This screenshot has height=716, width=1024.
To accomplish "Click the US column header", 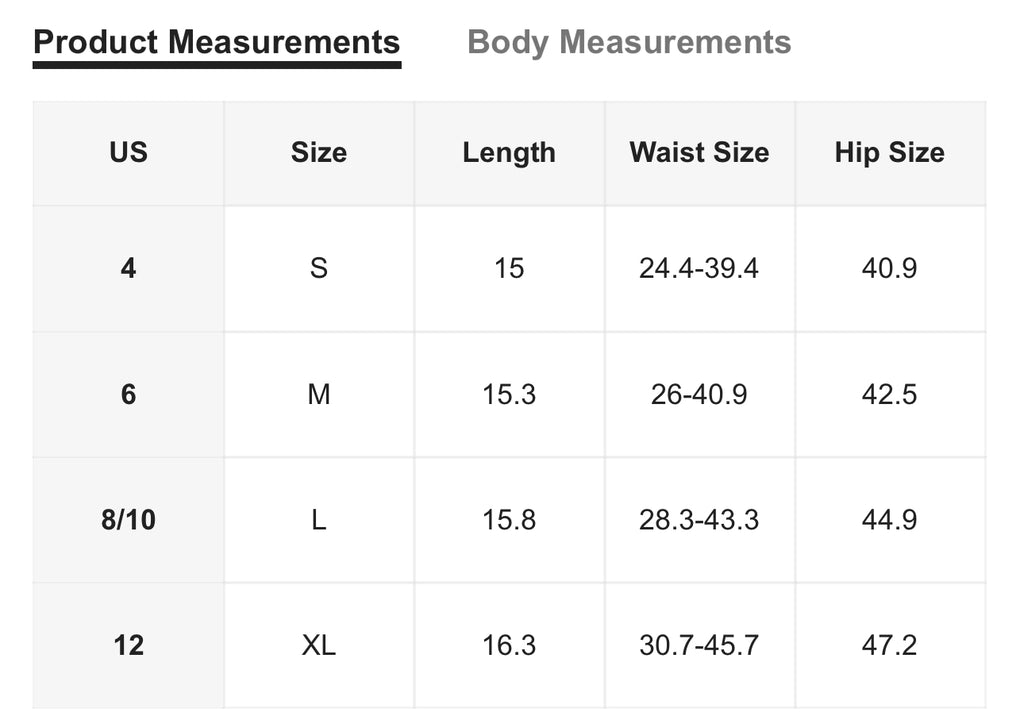I will coord(128,153).
